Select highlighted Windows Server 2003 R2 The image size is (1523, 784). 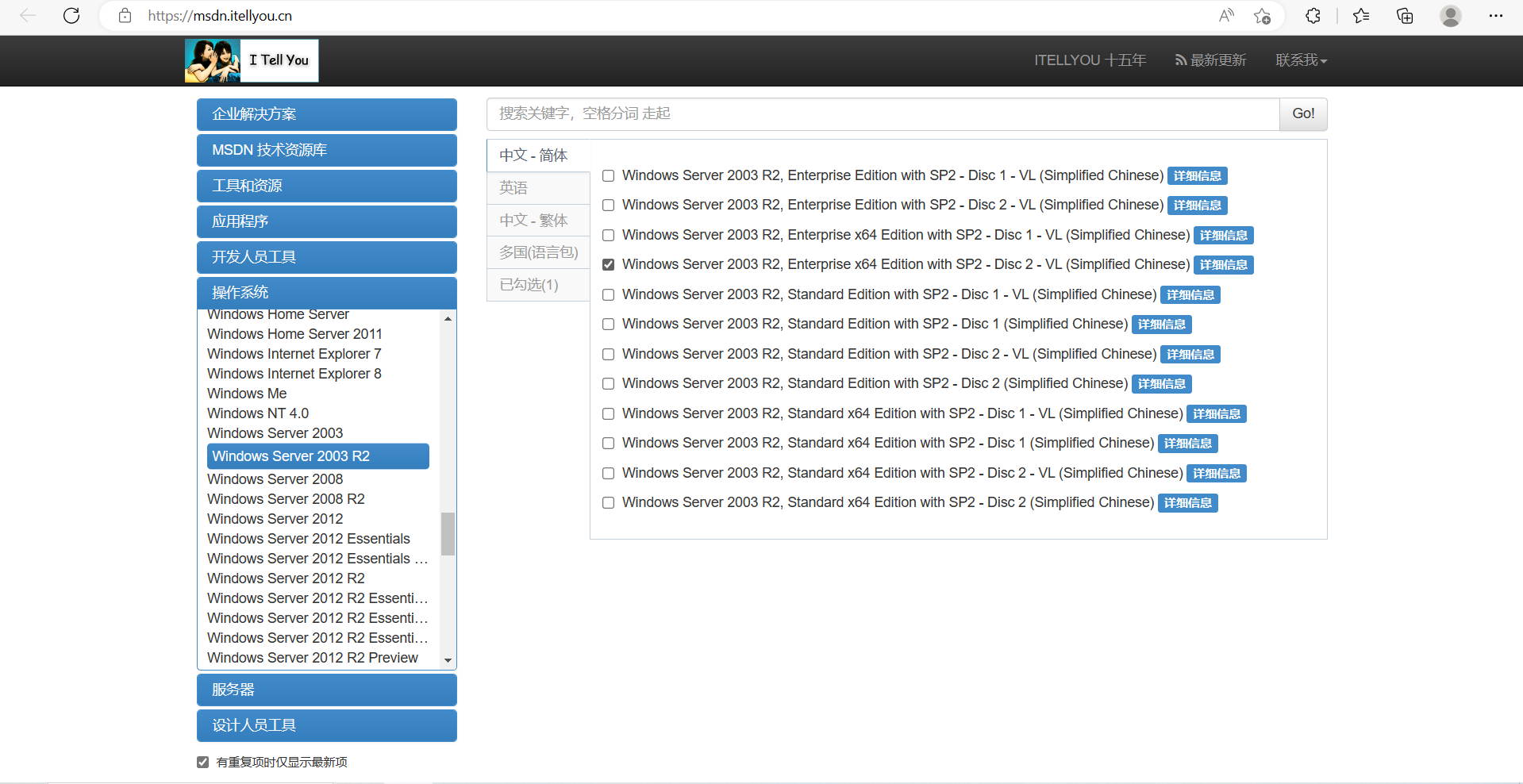pos(318,456)
